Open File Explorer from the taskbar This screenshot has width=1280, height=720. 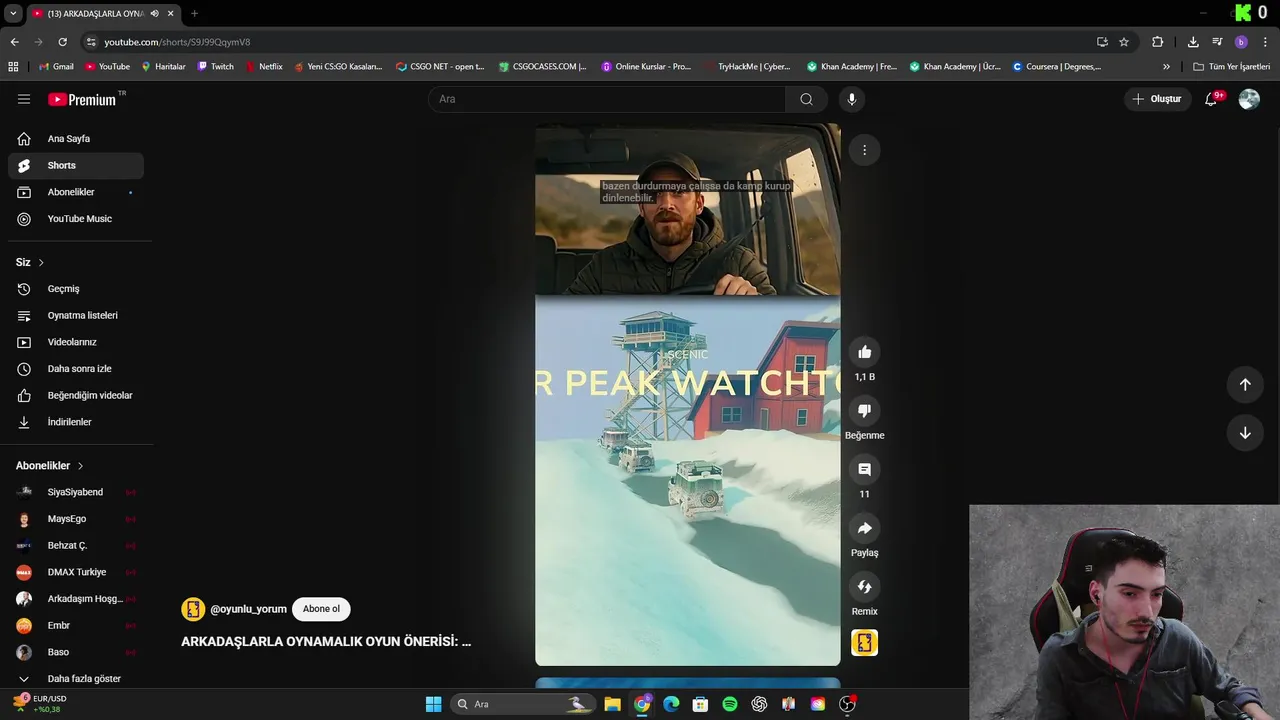click(612, 704)
